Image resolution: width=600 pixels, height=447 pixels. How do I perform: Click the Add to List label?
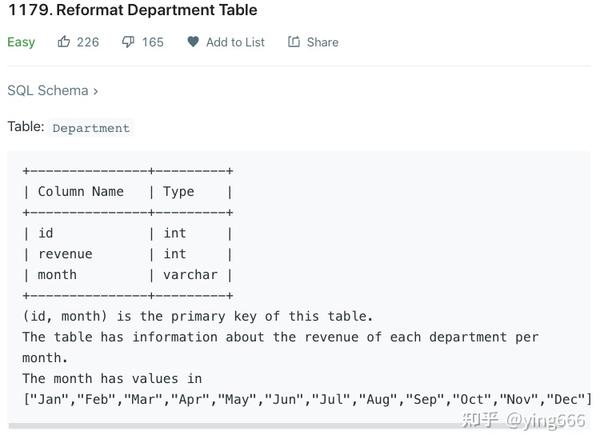[x=235, y=42]
